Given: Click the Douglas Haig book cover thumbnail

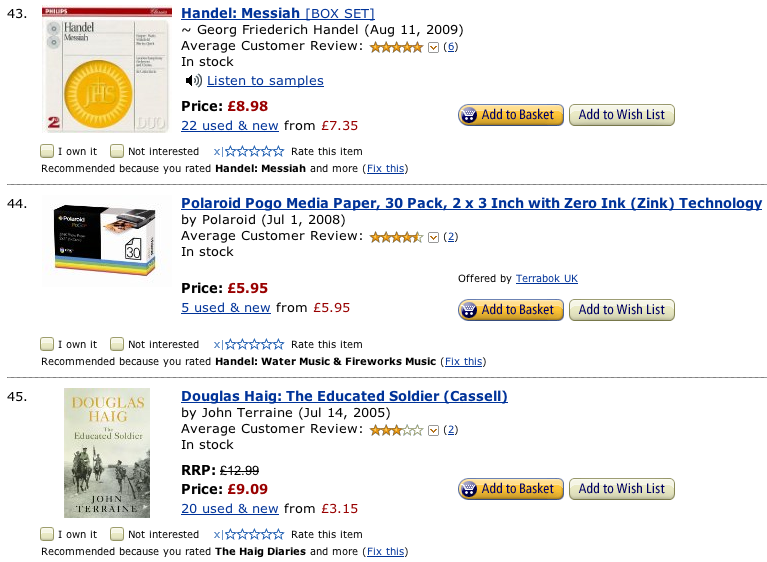Looking at the screenshot, I should [x=107, y=453].
